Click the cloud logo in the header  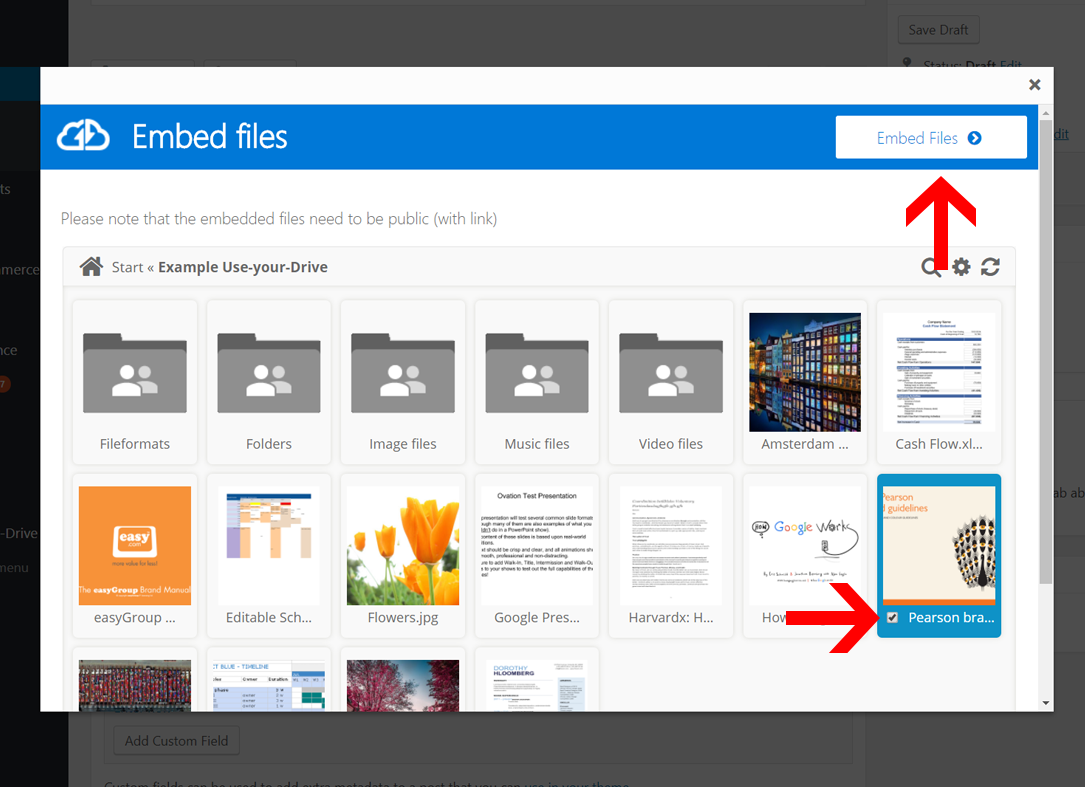(83, 136)
